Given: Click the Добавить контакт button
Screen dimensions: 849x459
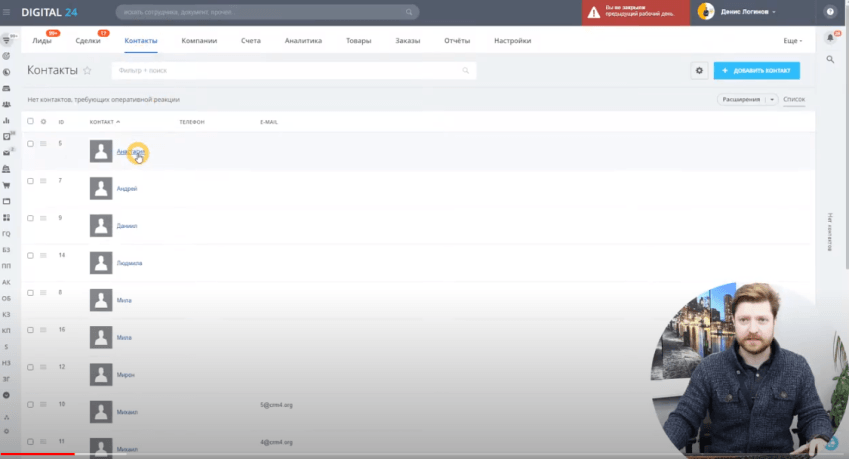Looking at the screenshot, I should [x=756, y=70].
